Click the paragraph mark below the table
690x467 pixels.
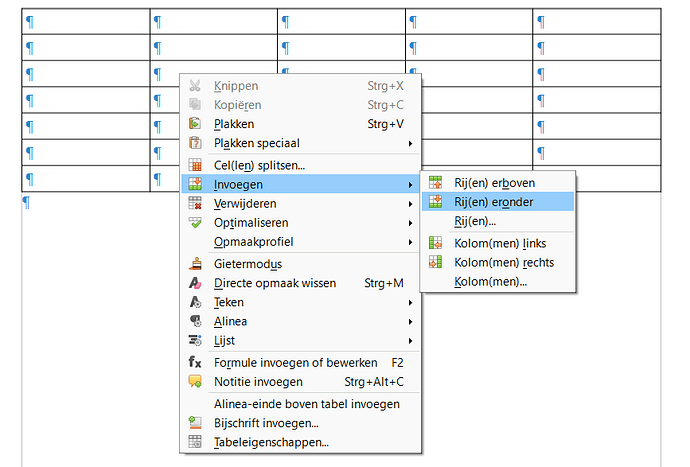pos(27,202)
